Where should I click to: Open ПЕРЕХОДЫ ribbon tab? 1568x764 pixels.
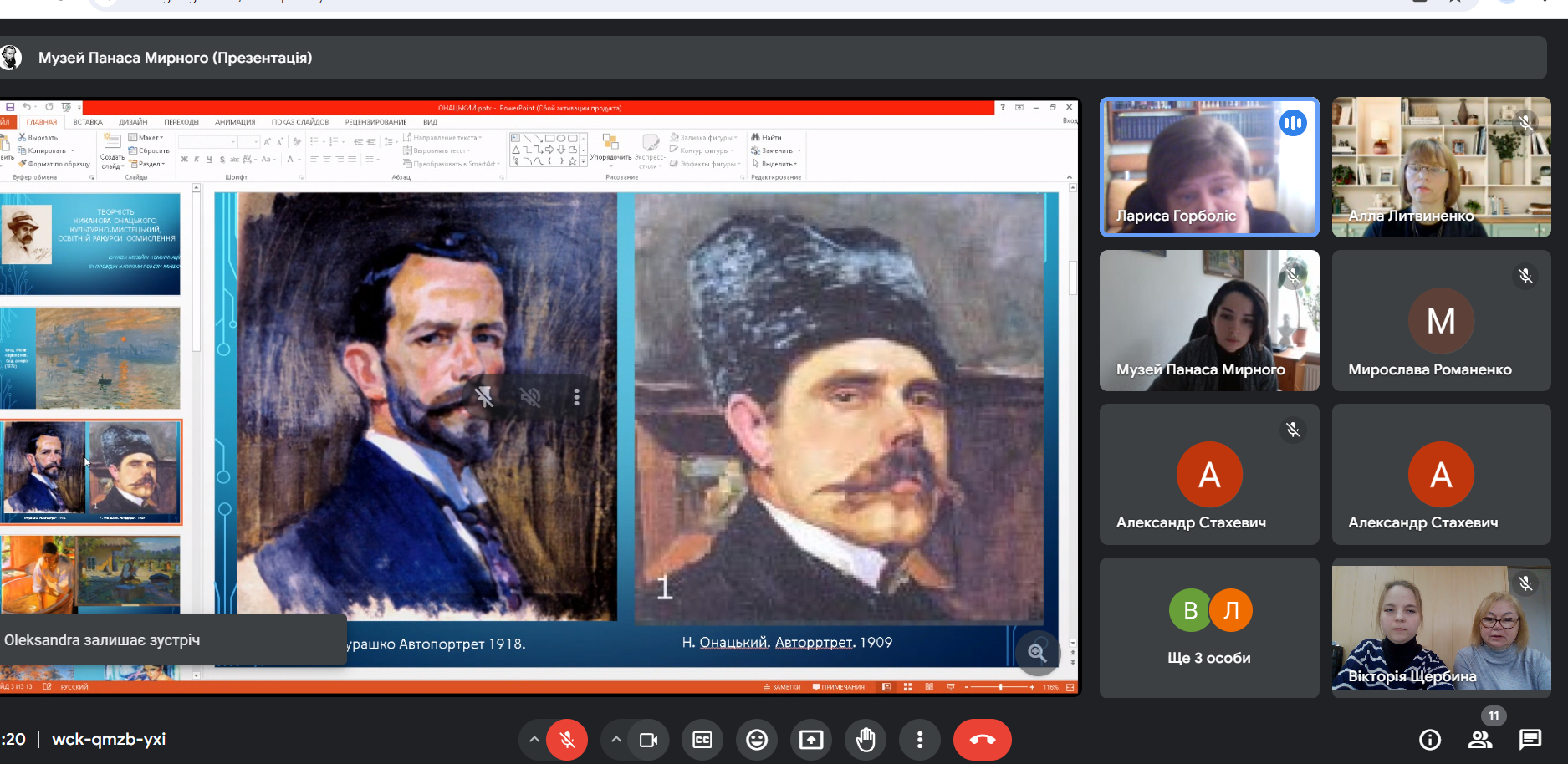point(181,122)
